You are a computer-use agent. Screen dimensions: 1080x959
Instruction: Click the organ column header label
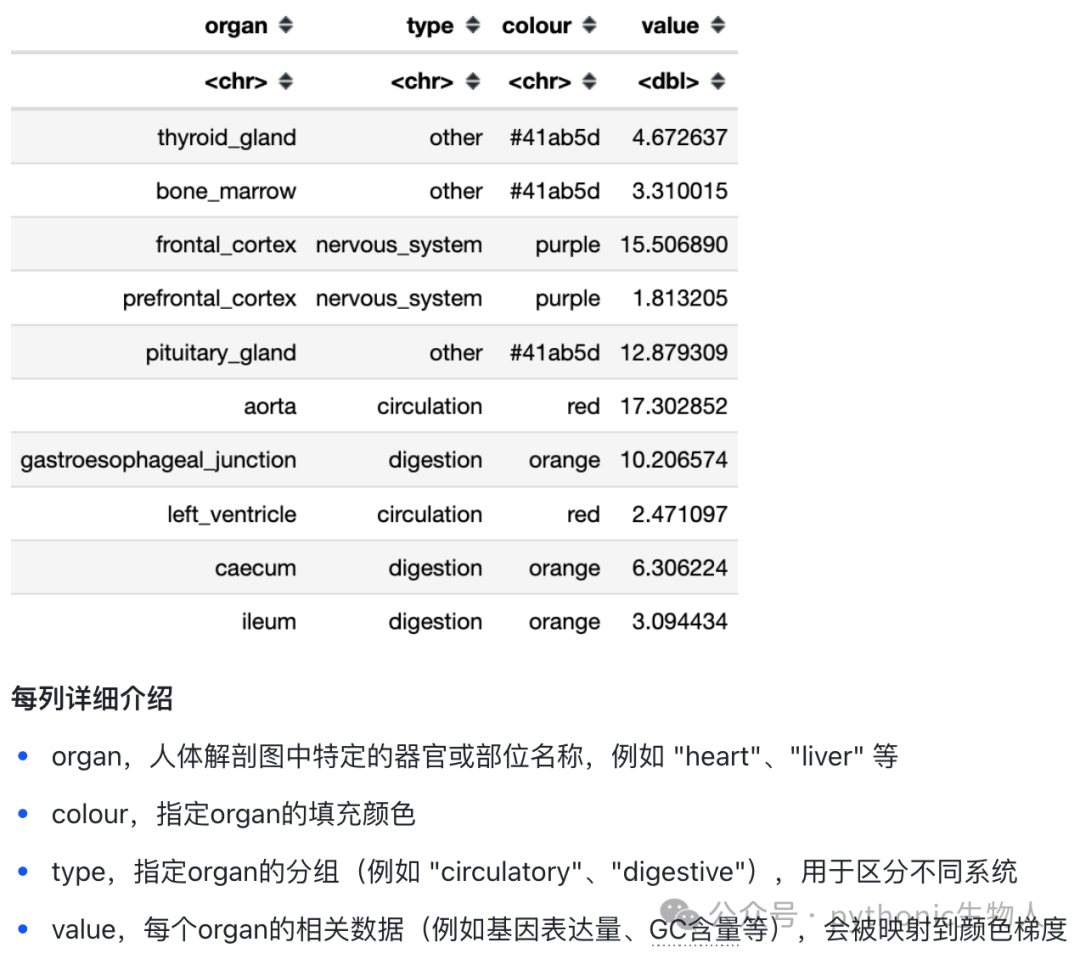[x=236, y=26]
